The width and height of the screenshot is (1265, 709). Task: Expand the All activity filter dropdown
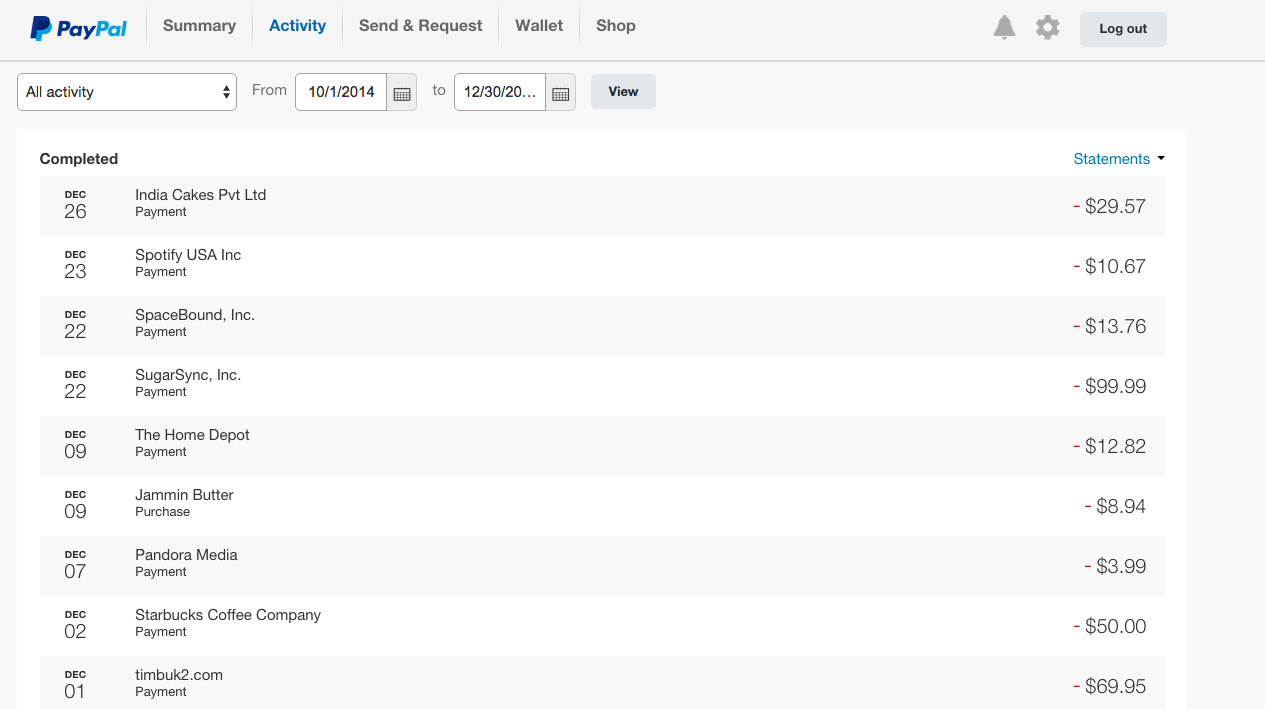(x=127, y=92)
